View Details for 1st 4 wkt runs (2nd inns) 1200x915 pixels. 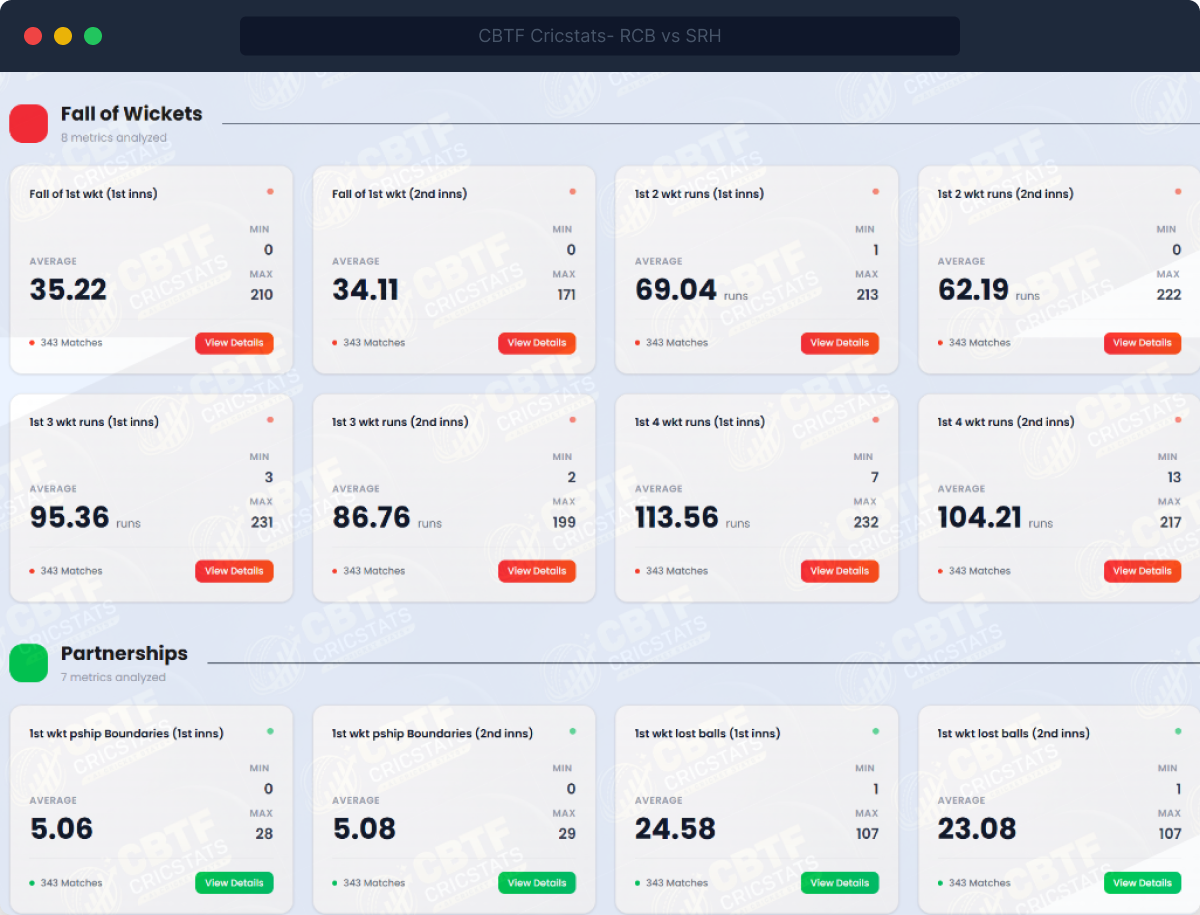pyautogui.click(x=1142, y=571)
